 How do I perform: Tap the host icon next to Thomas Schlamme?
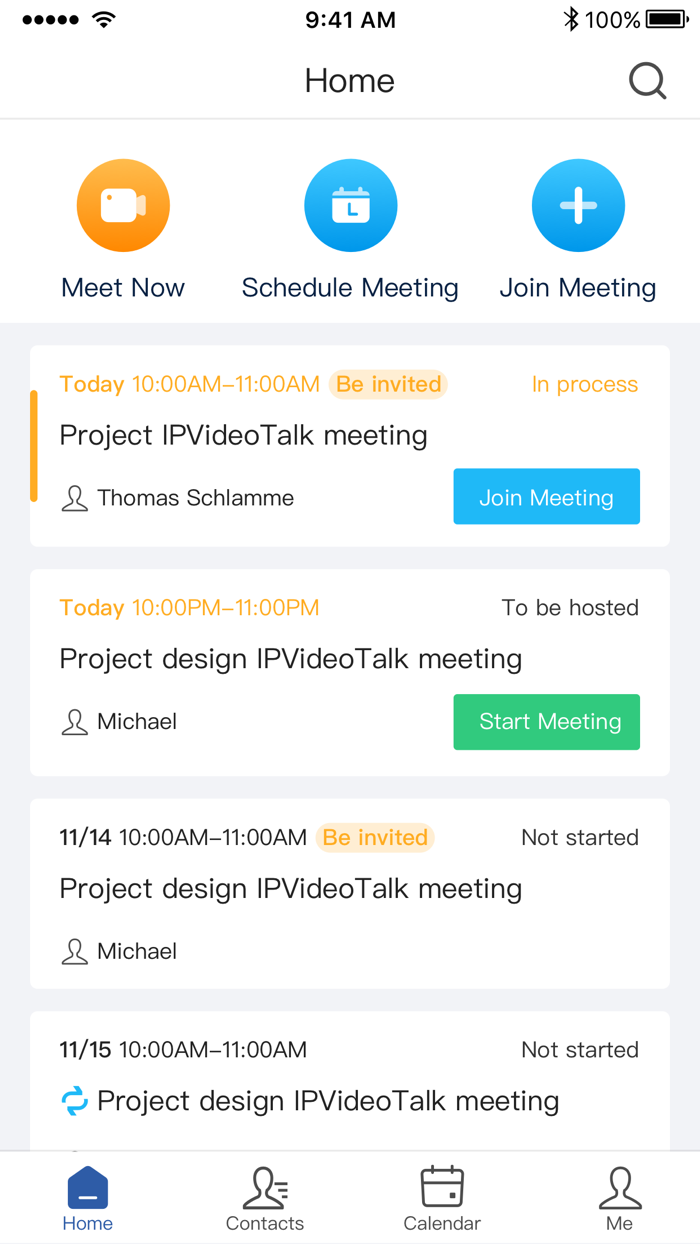point(73,496)
